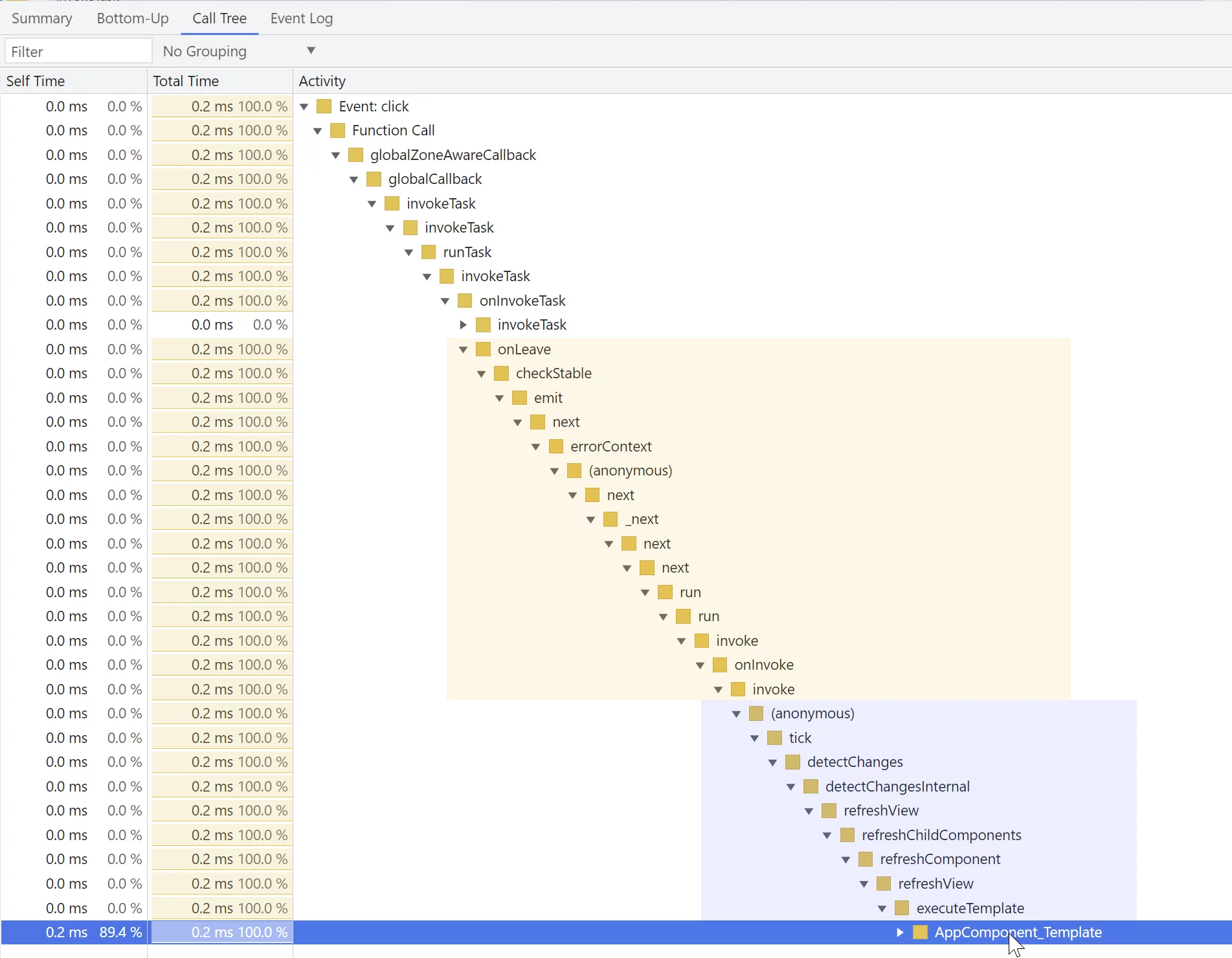This screenshot has height=958, width=1232.
Task: Switch to the Bottom-Up tab
Action: coord(132,18)
